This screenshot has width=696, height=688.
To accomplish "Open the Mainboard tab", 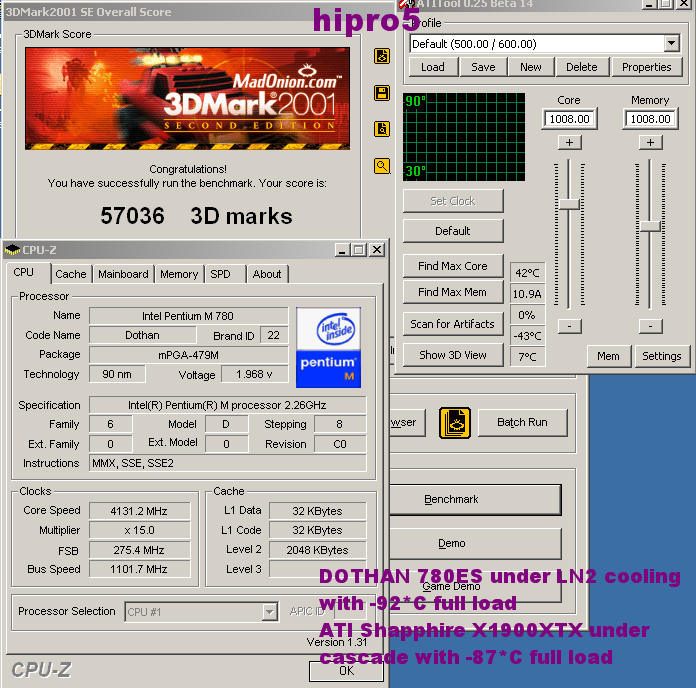I will click(123, 274).
